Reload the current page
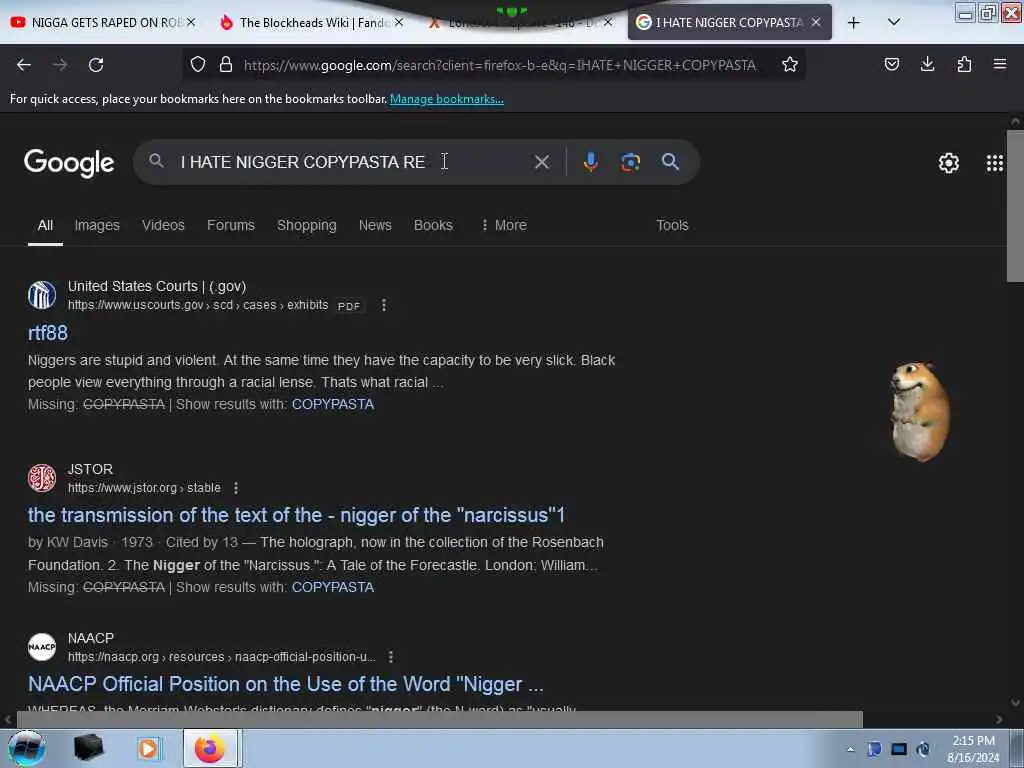The height and width of the screenshot is (768, 1024). coord(96,65)
